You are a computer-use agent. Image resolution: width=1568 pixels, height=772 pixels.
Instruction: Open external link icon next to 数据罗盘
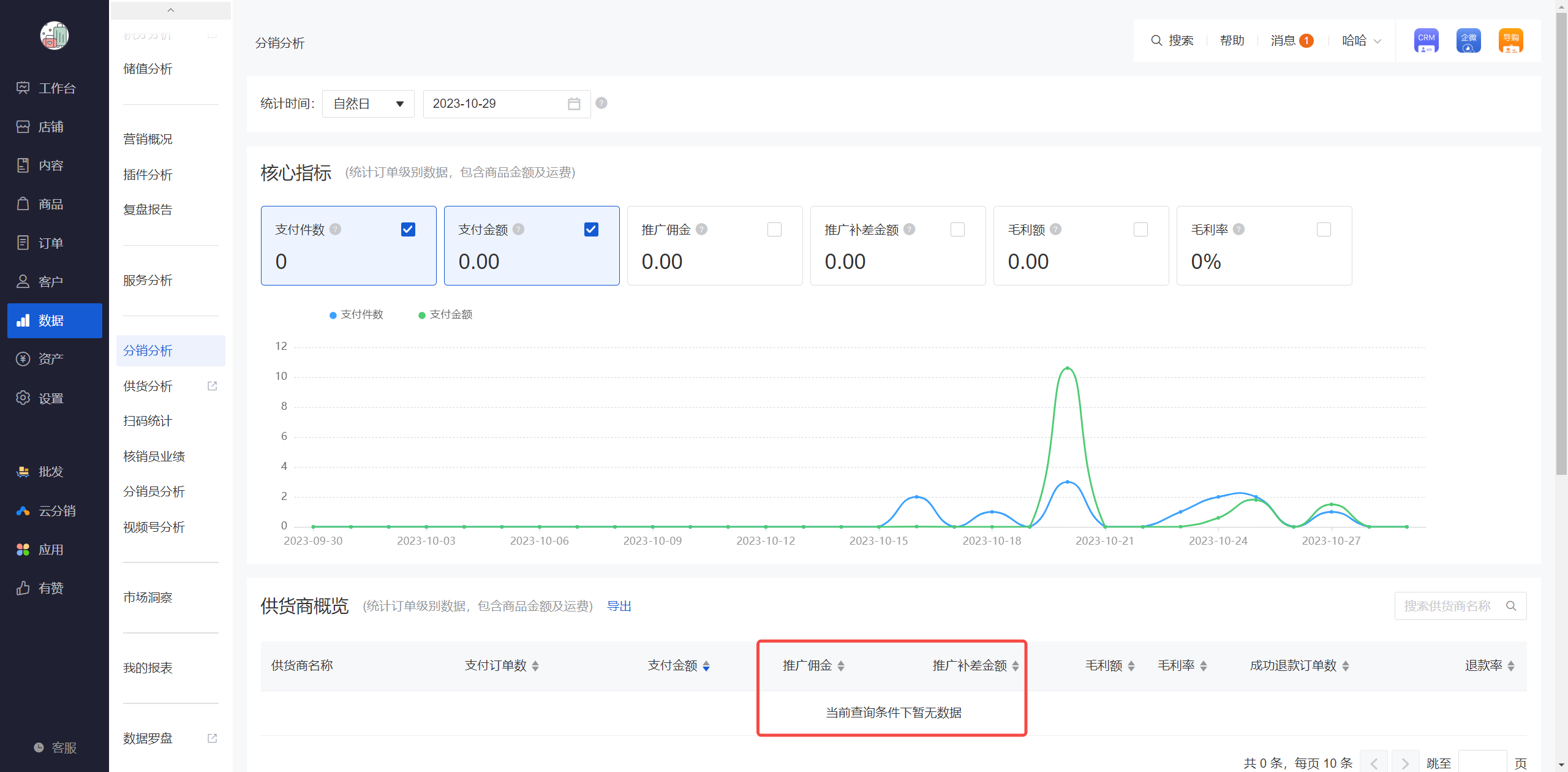(212, 738)
